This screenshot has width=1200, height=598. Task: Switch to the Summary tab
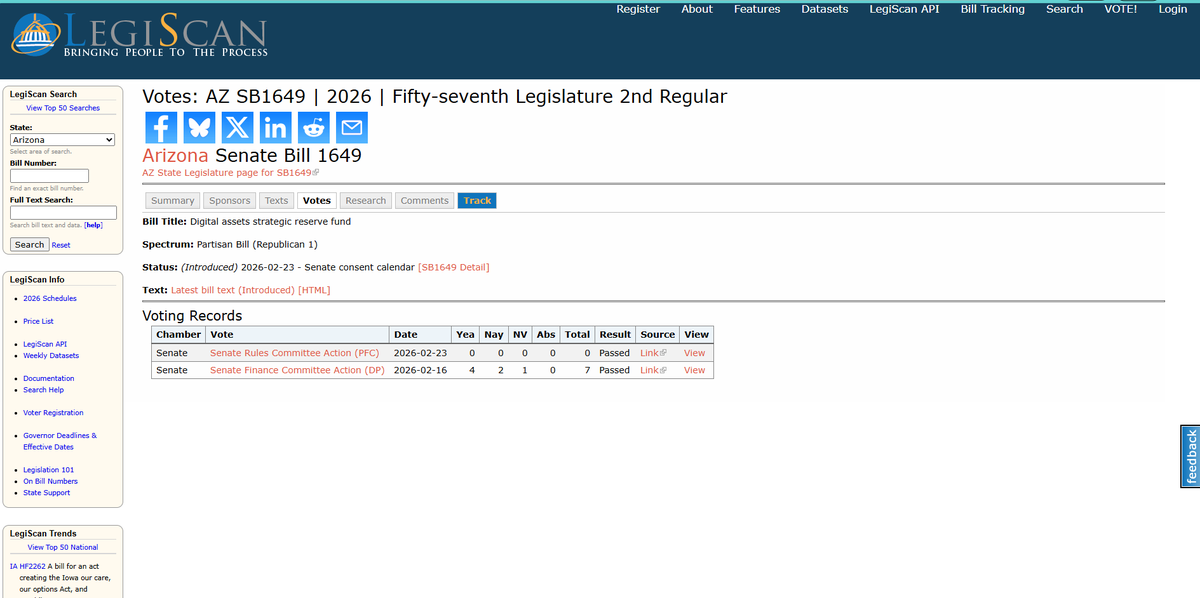(173, 201)
